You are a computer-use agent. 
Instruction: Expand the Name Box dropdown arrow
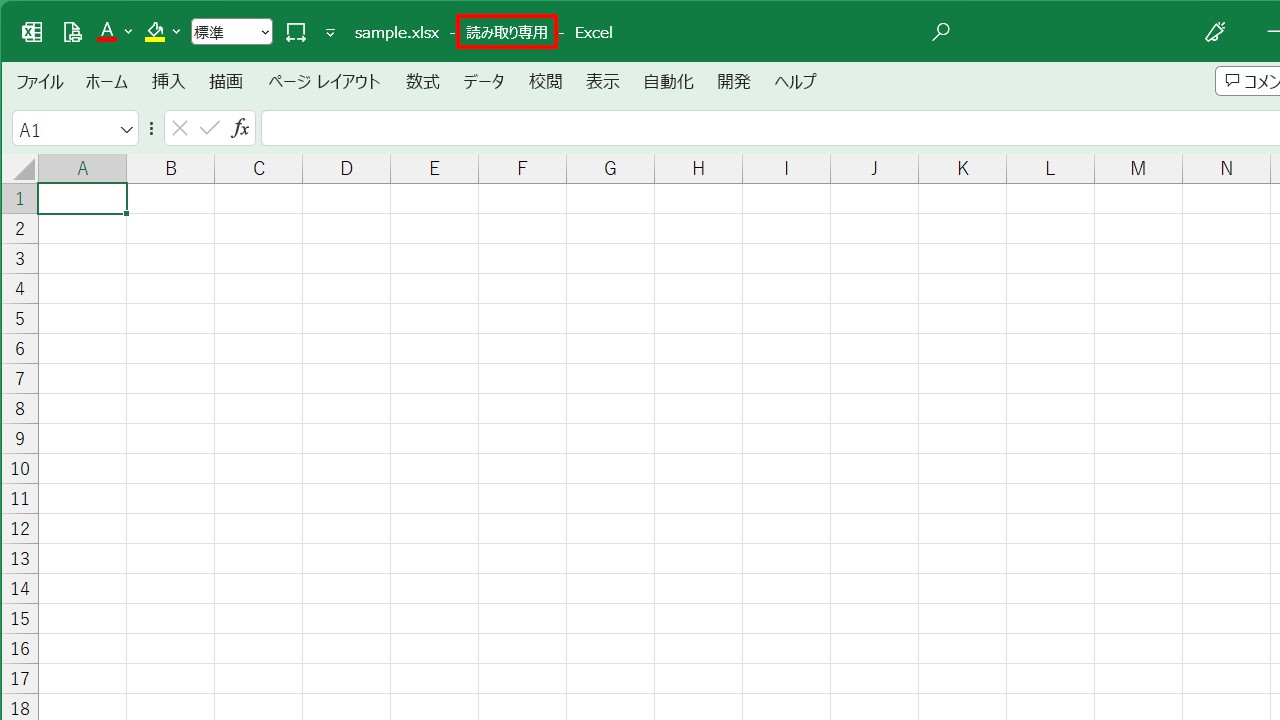coord(126,128)
